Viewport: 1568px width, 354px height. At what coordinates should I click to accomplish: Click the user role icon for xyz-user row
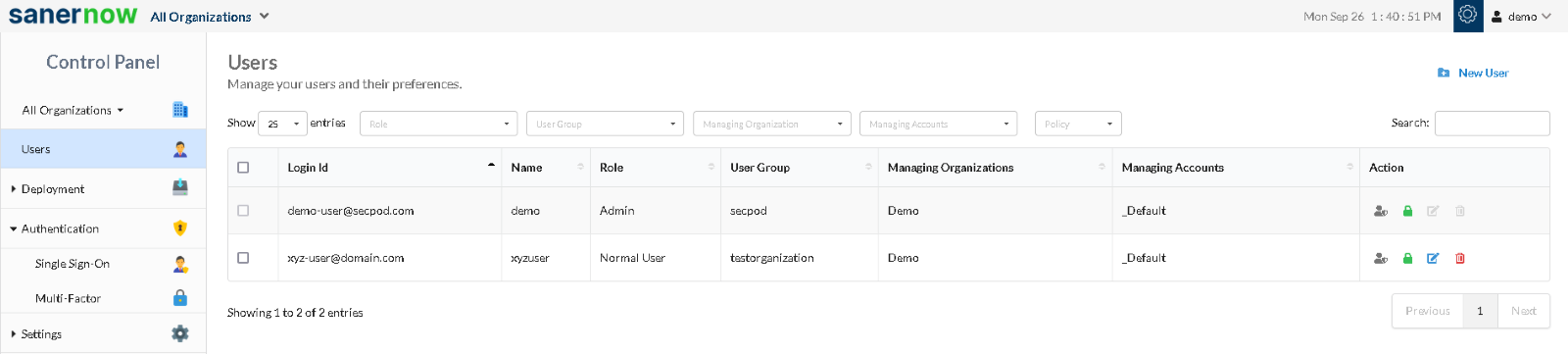pos(1381,258)
